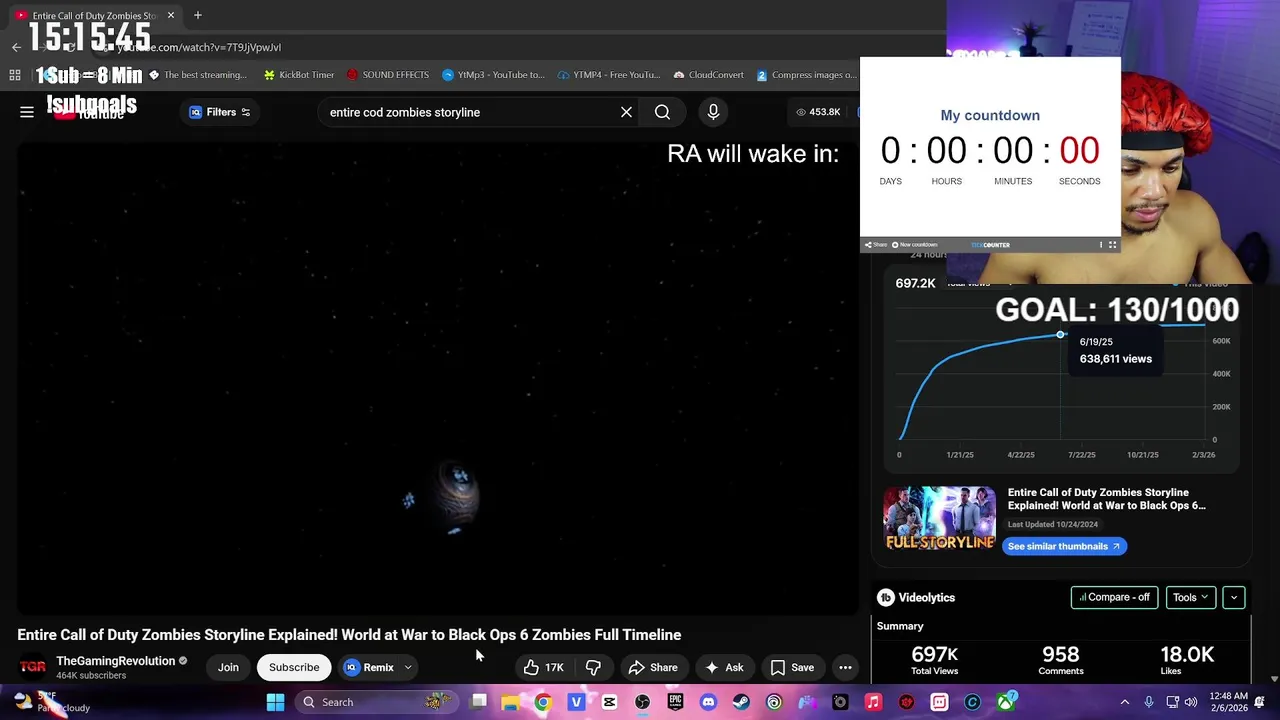Open CapCut from the taskbar
This screenshot has height=720, width=1280.
tap(609, 702)
